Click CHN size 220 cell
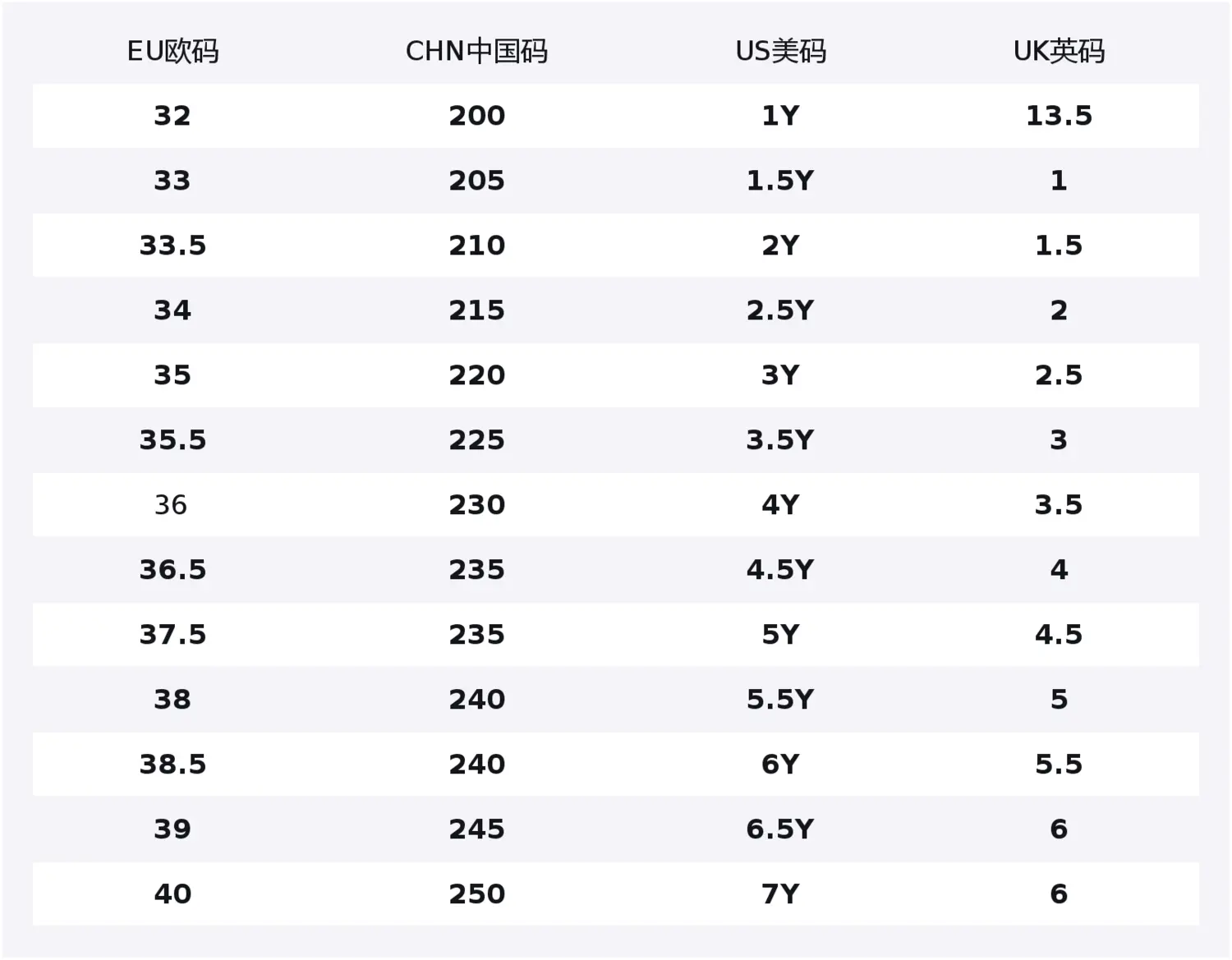This screenshot has width=1232, height=960. point(476,375)
